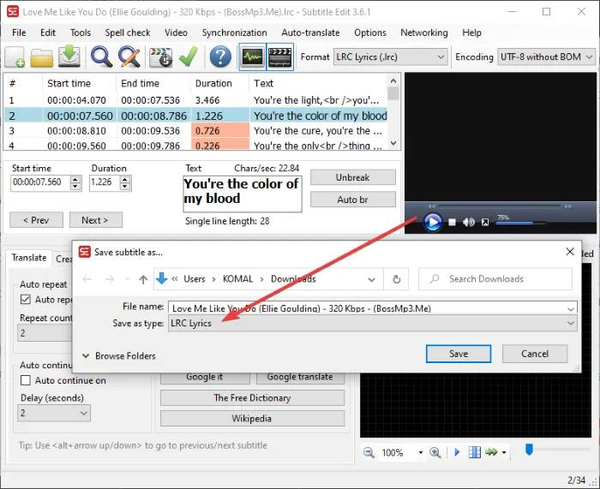The width and height of the screenshot is (600, 489).
Task: Play the video with blue play button
Action: [x=433, y=222]
